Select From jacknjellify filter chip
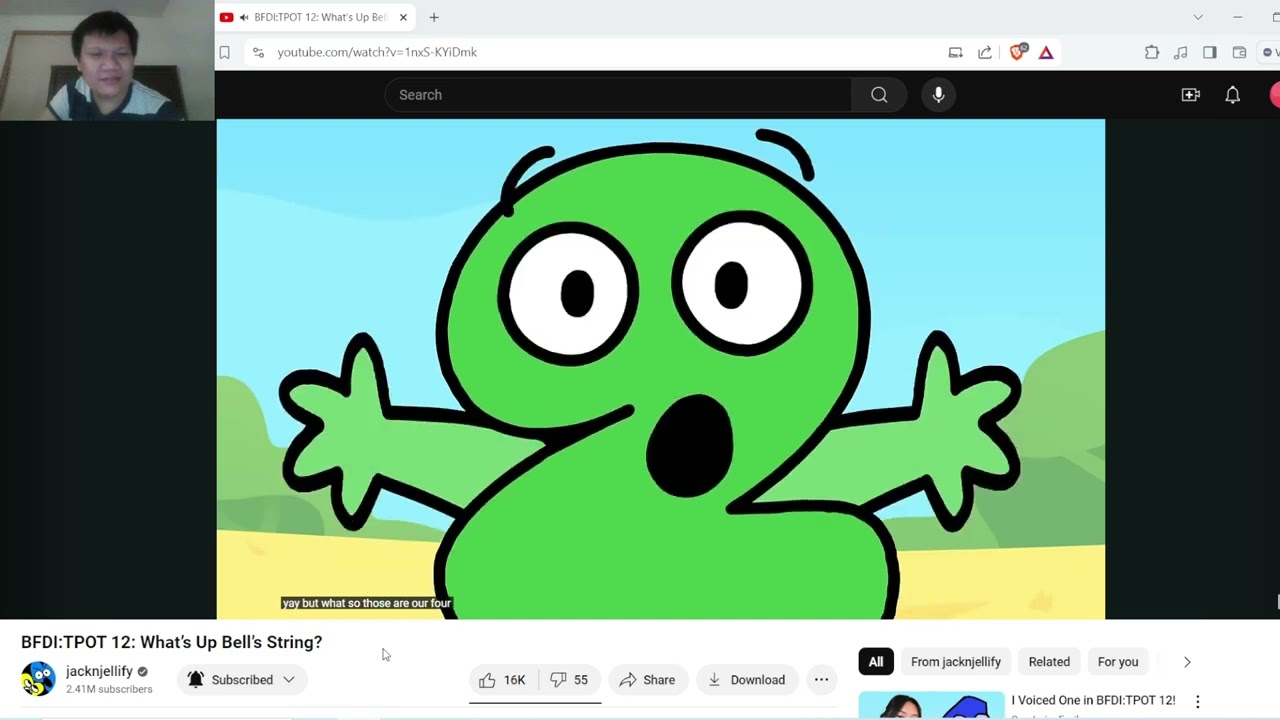Image resolution: width=1280 pixels, height=720 pixels. tap(956, 662)
